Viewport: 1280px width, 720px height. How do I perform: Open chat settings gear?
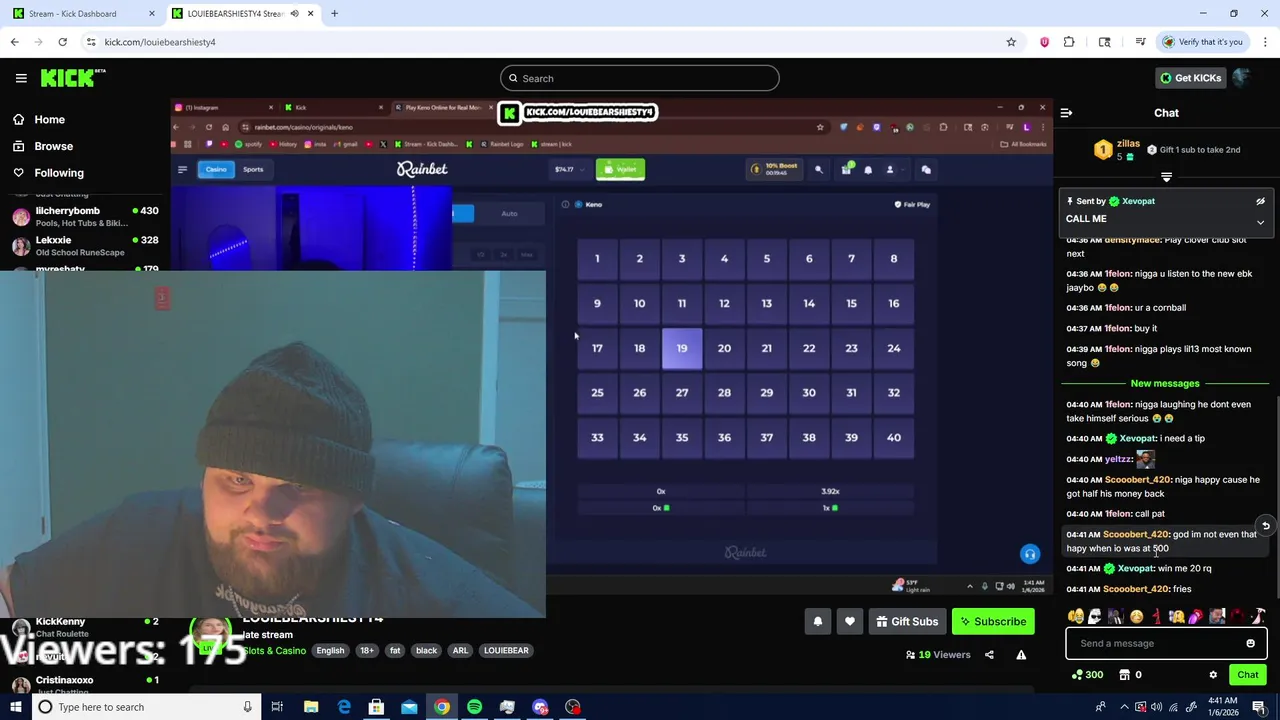[1213, 675]
